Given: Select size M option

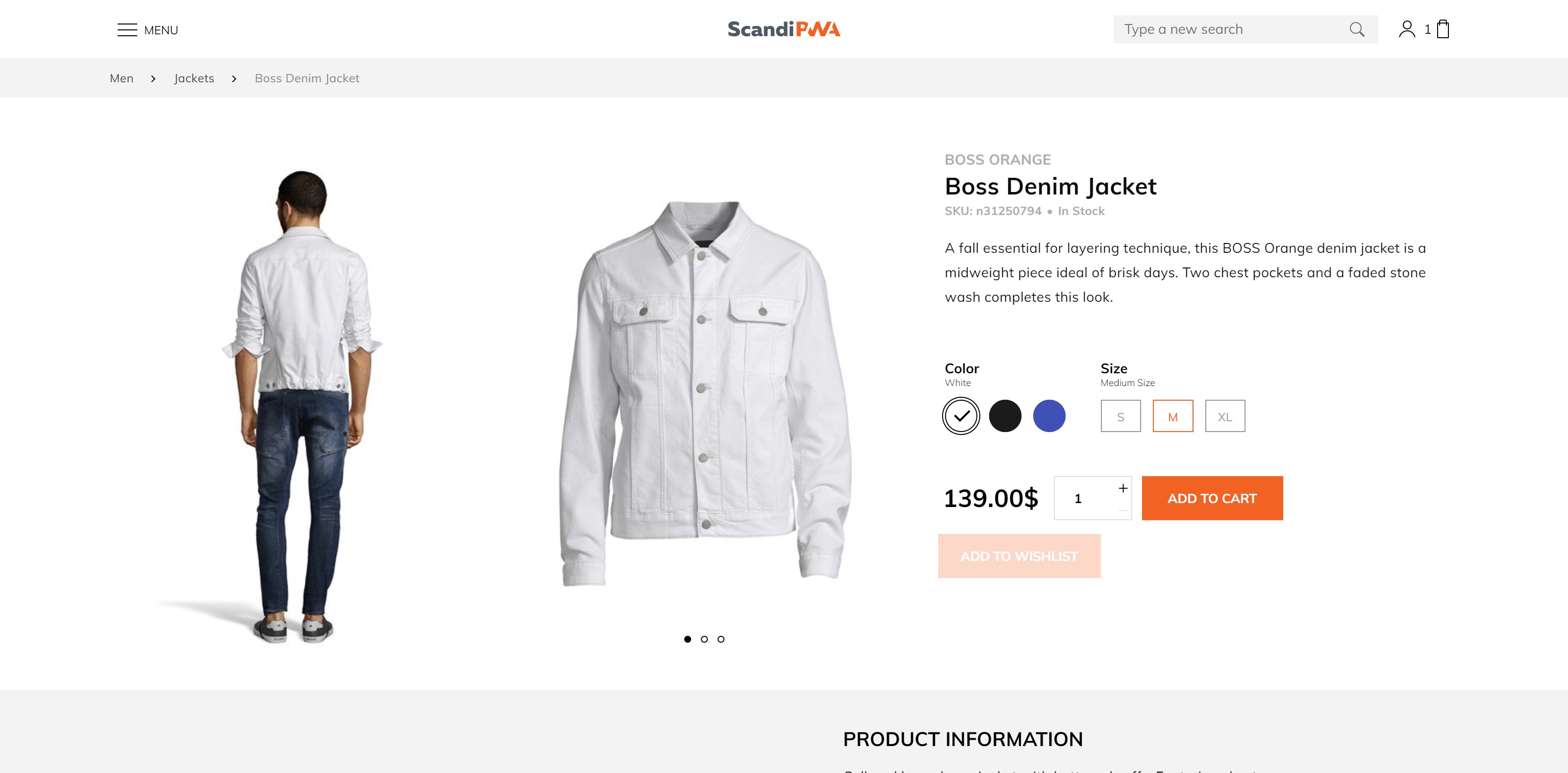Looking at the screenshot, I should 1173,416.
